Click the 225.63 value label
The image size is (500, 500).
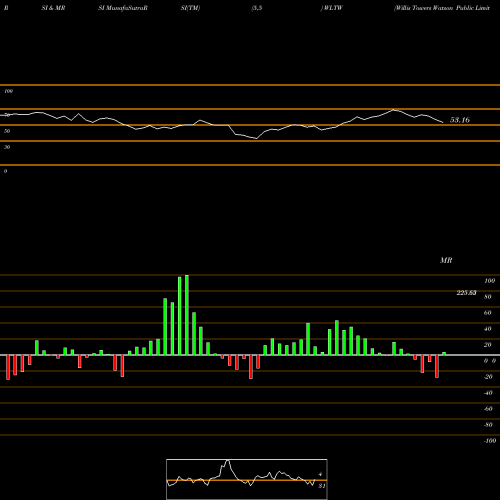pyautogui.click(x=466, y=293)
